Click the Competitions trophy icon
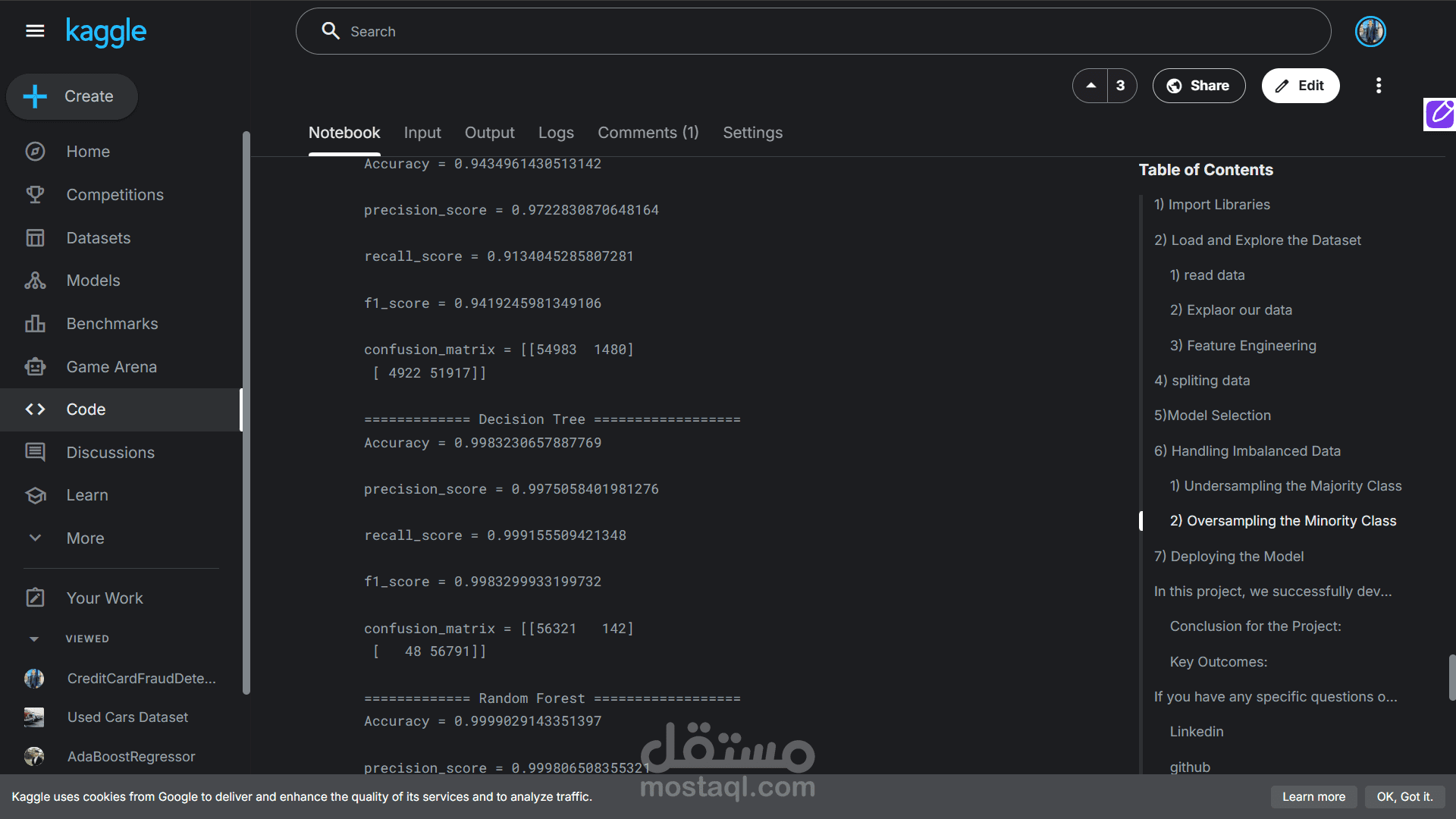Image resolution: width=1456 pixels, height=819 pixels. (35, 195)
